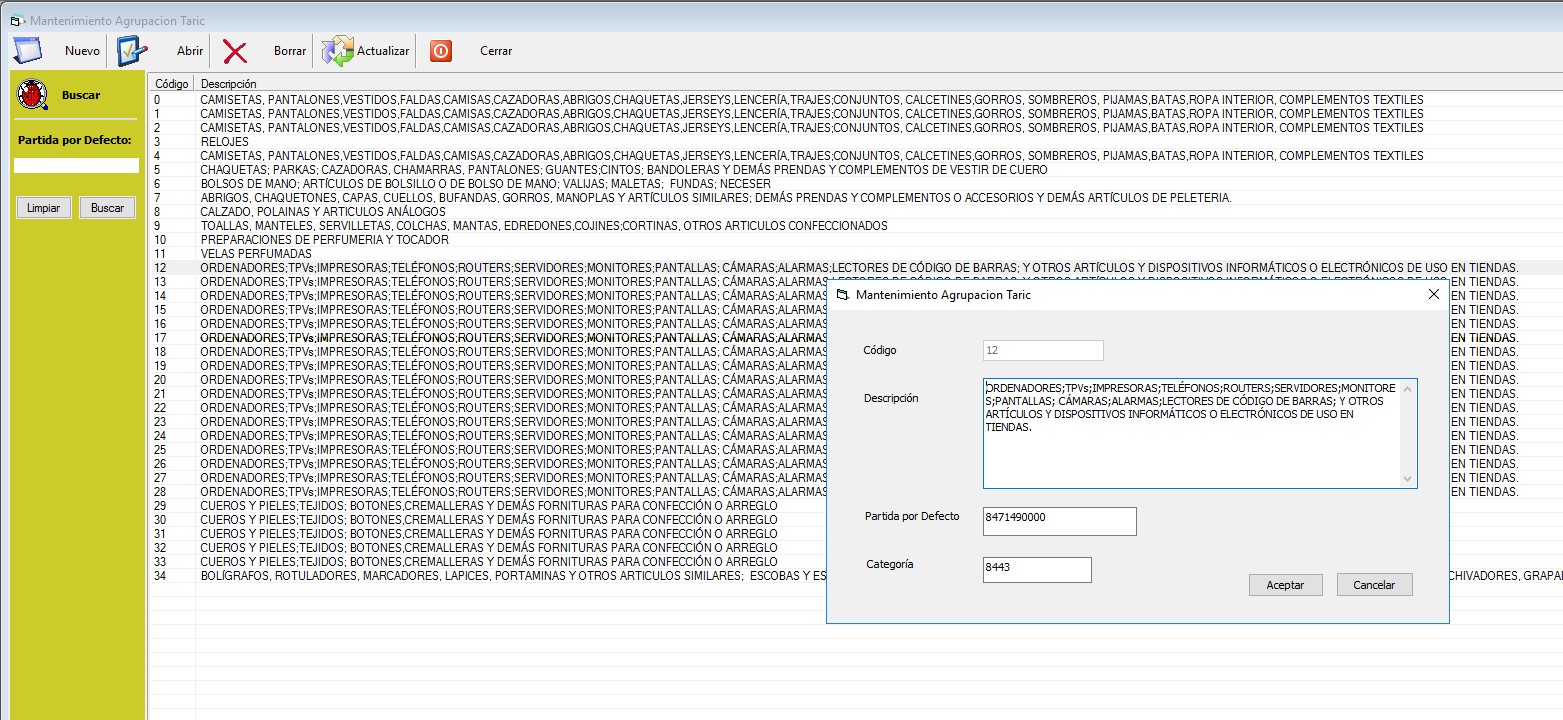Select row 3 RELOJES in the list

225,142
